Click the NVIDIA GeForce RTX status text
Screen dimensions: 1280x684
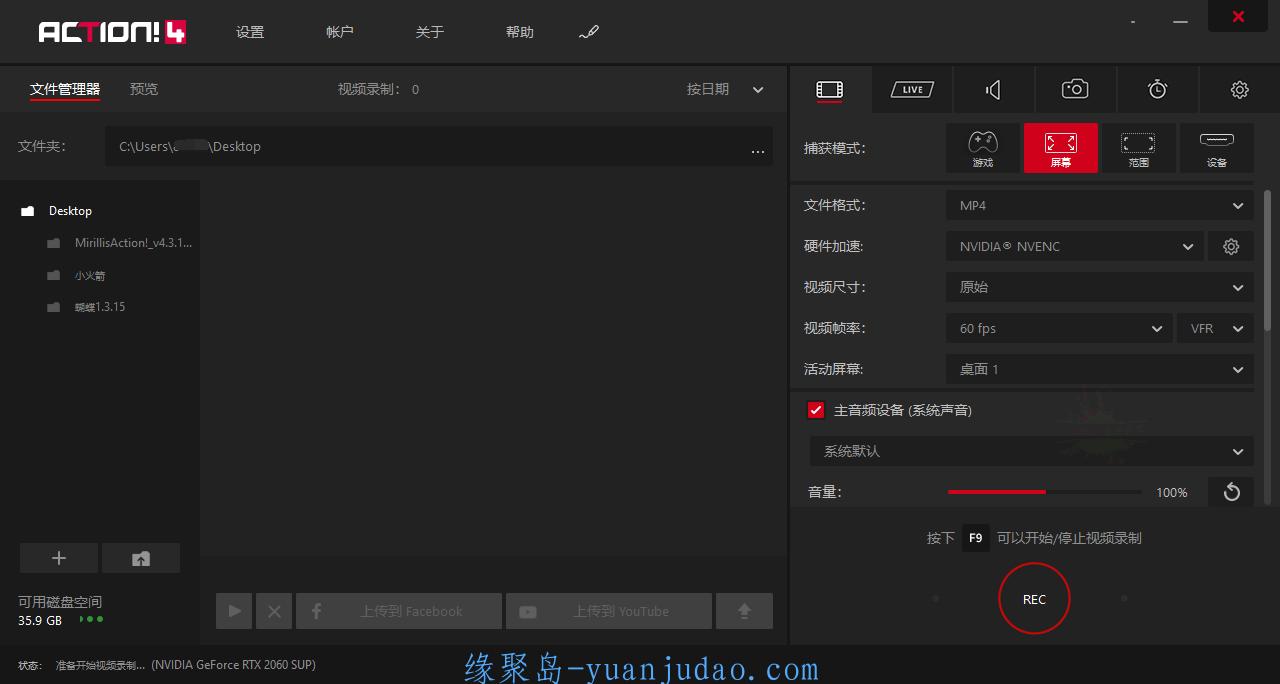(x=234, y=664)
